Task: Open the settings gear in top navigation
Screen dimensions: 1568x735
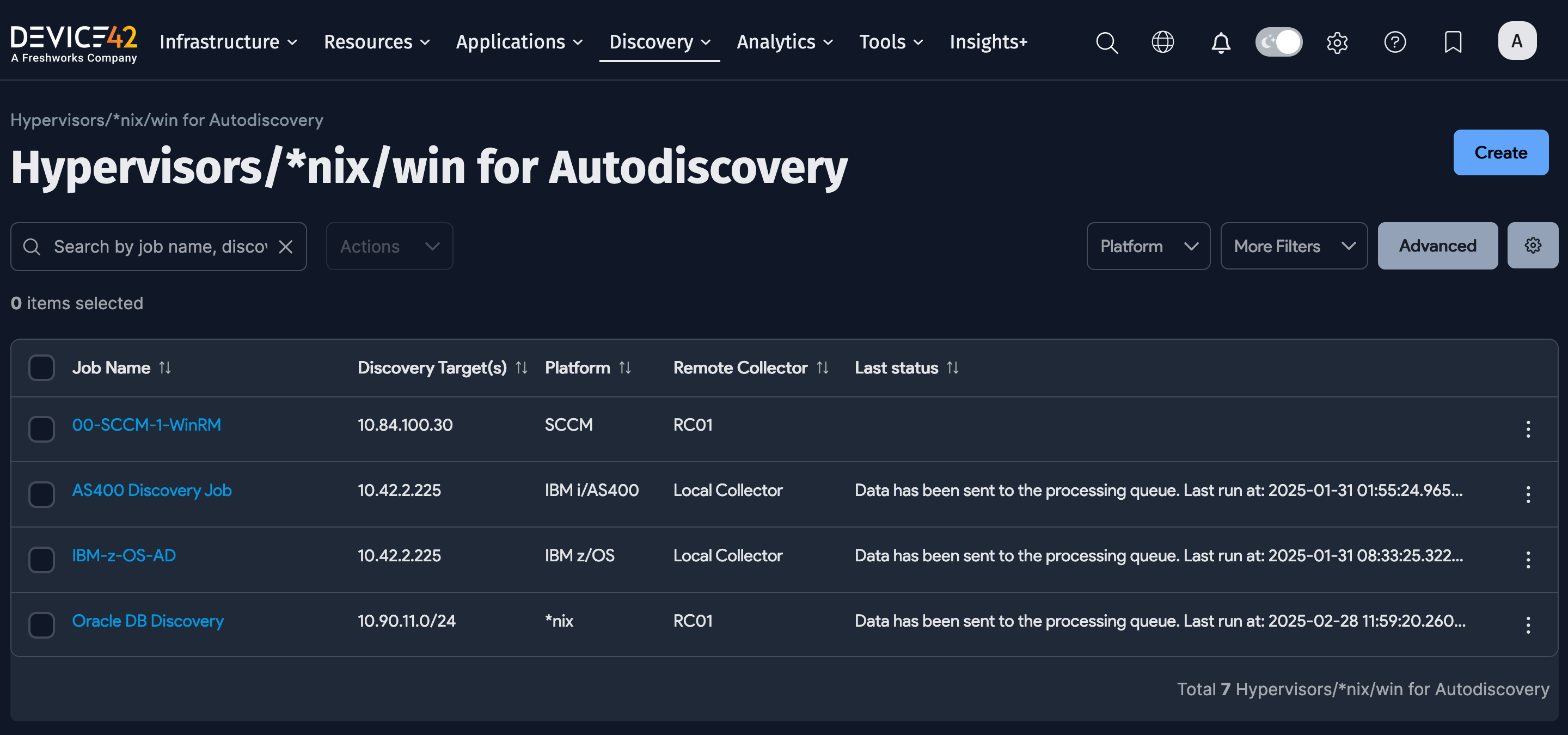Action: 1337,42
